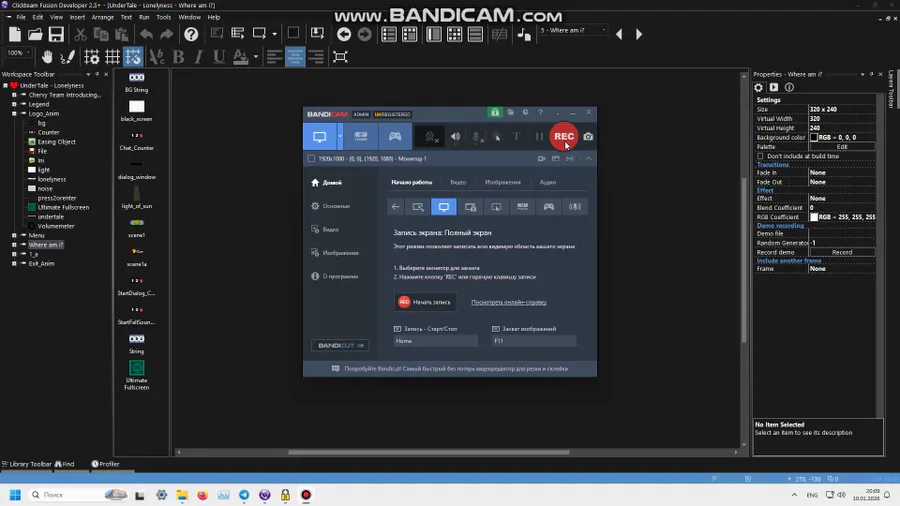Click the Windows taskbar search box
This screenshot has width=900, height=506.
78,495
